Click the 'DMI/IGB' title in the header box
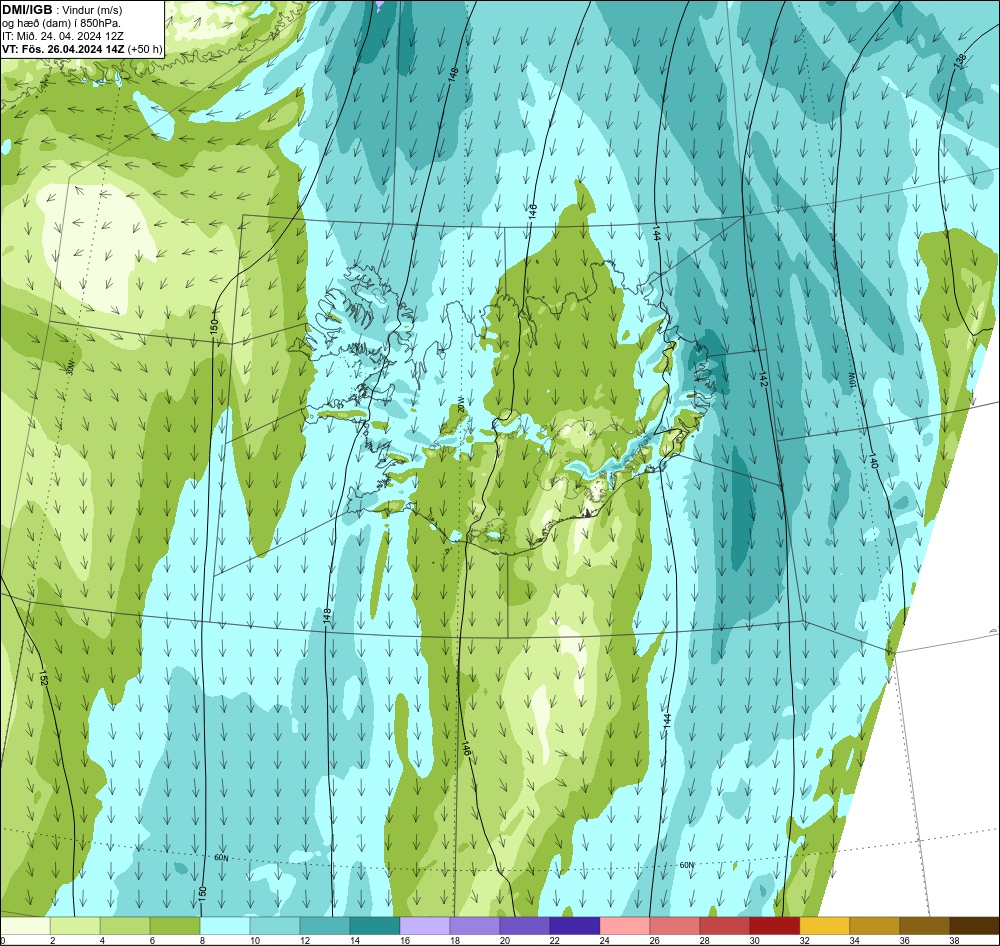 pos(27,10)
